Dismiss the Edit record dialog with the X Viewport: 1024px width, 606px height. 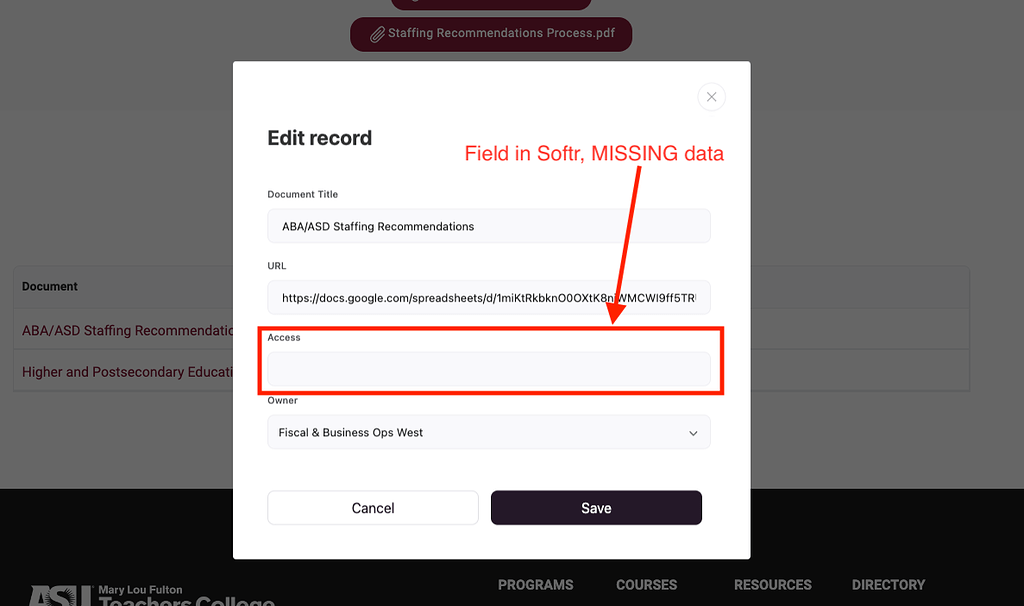(711, 97)
